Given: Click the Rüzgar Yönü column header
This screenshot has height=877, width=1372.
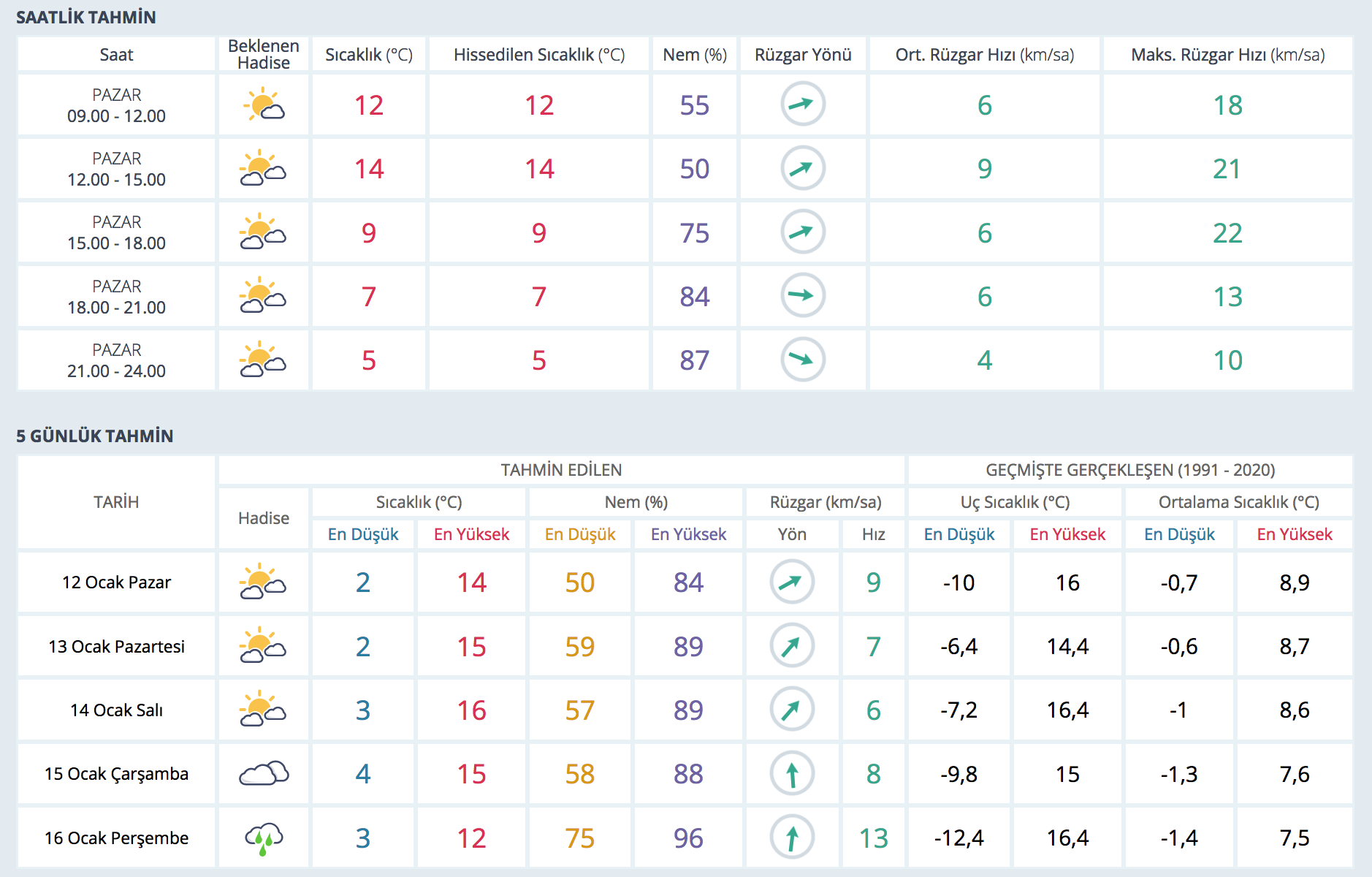Looking at the screenshot, I should [x=802, y=55].
